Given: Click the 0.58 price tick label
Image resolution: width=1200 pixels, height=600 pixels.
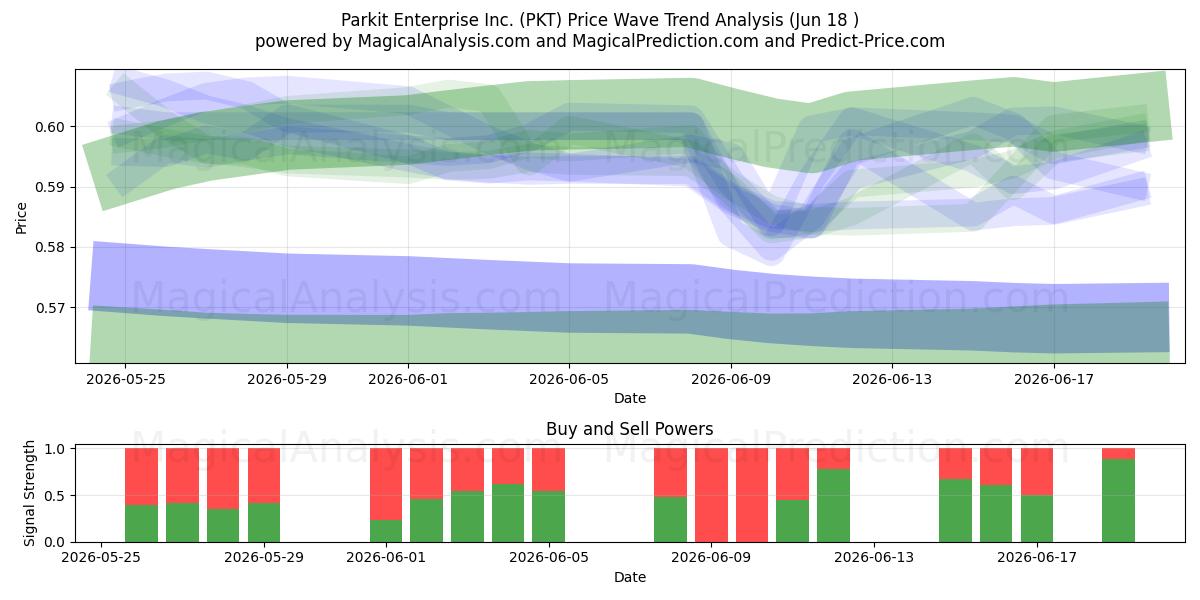Looking at the screenshot, I should pos(51,247).
